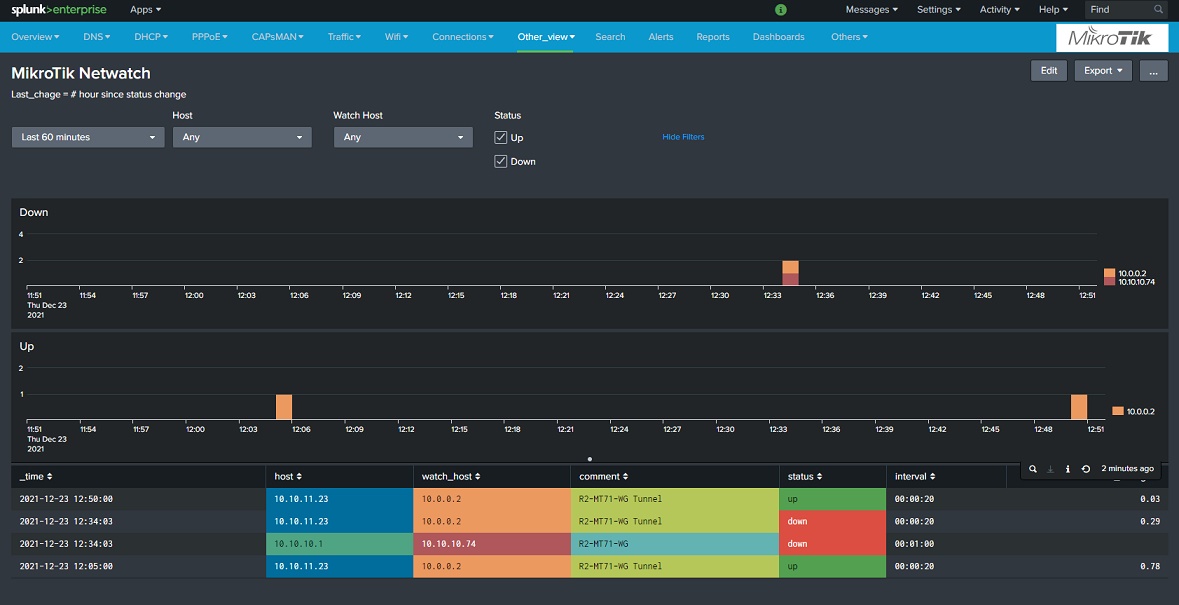
Task: Open the Watch Host filter dropdown
Action: pos(403,138)
